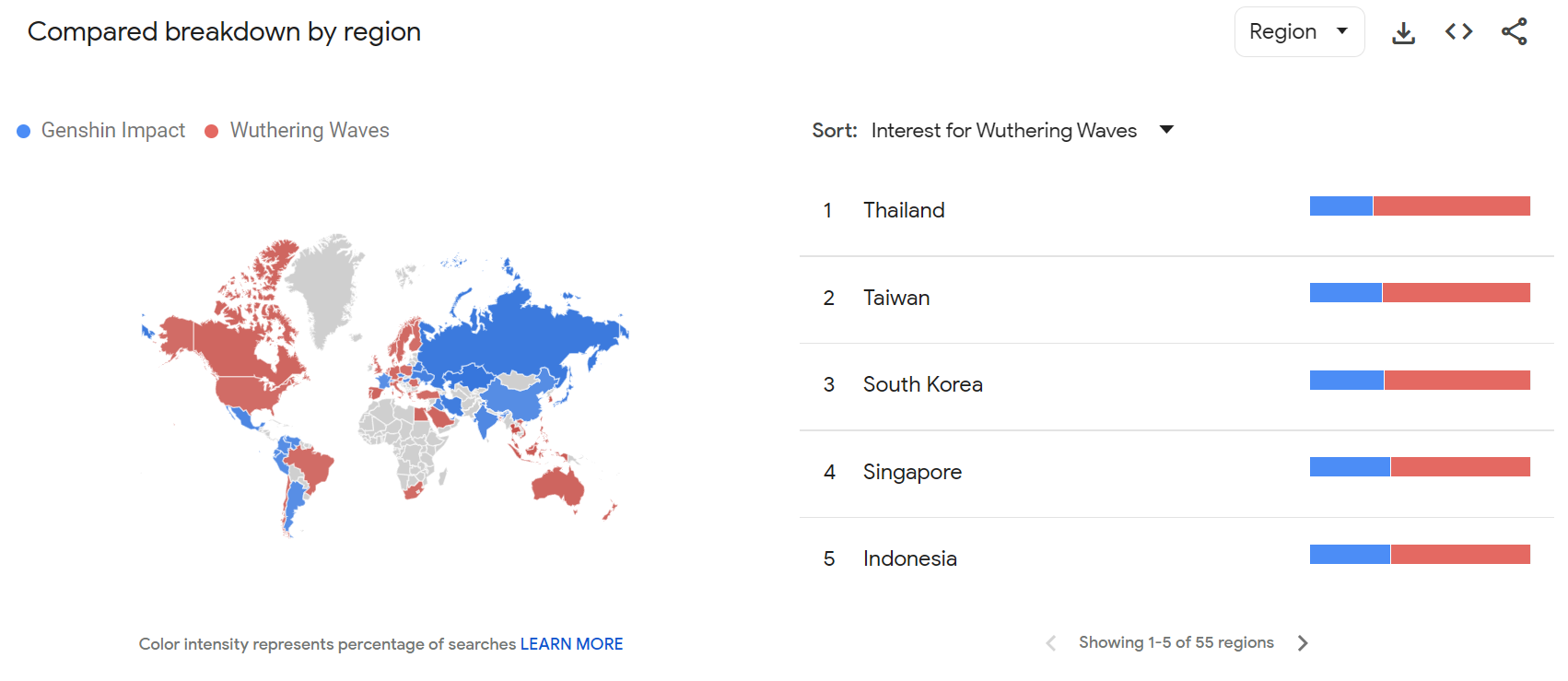Open the Region dropdown
This screenshot has width=1568, height=681.
coord(1299,32)
